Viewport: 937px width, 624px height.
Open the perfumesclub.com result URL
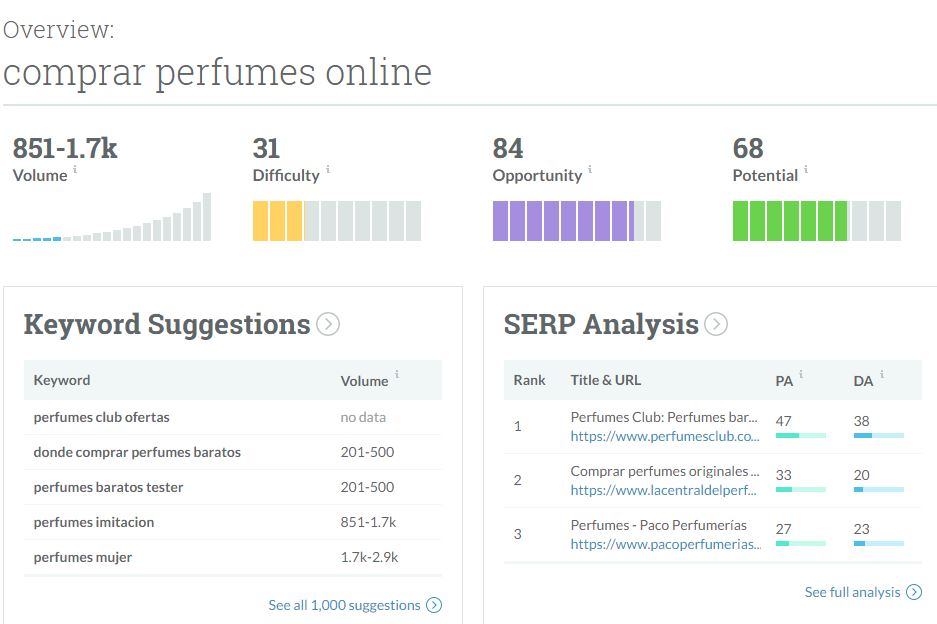click(665, 436)
